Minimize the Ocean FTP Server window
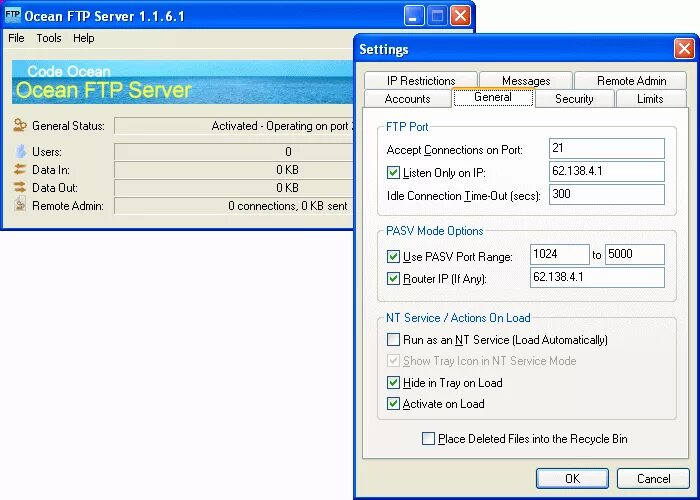This screenshot has height=500, width=700. [x=414, y=16]
